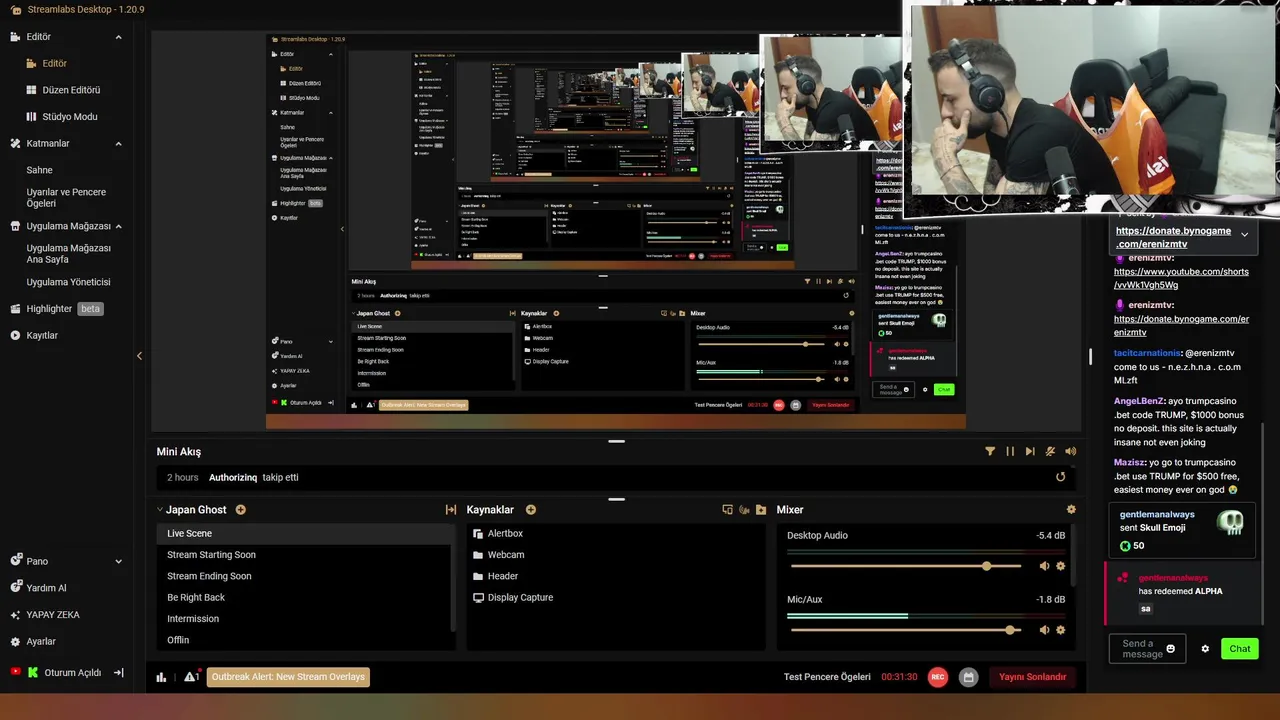Toggle recording with REC button
The image size is (1280, 720).
[938, 677]
